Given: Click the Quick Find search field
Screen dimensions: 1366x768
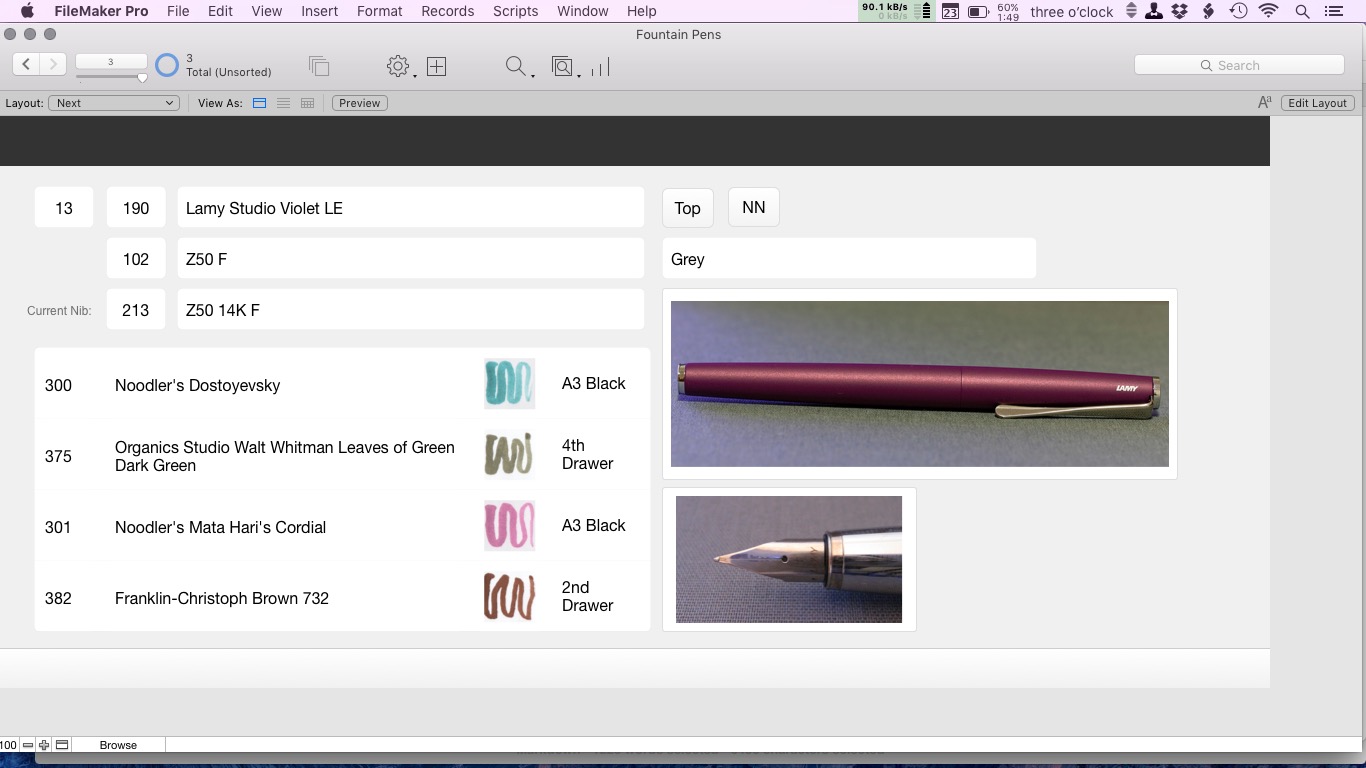Looking at the screenshot, I should pyautogui.click(x=1239, y=65).
